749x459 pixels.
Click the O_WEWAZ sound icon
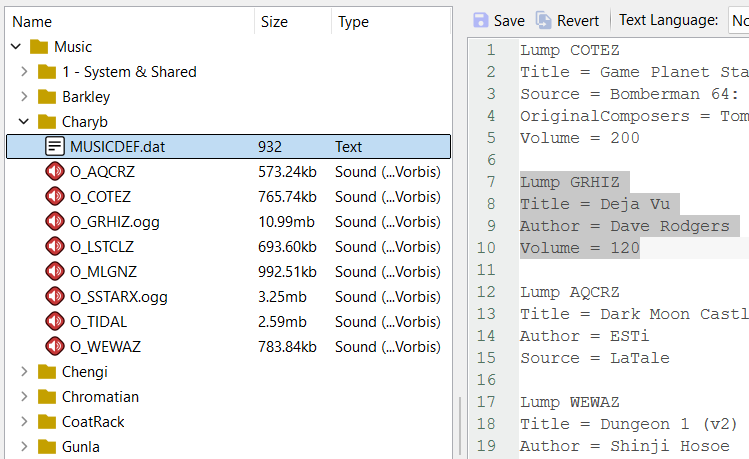coord(54,346)
